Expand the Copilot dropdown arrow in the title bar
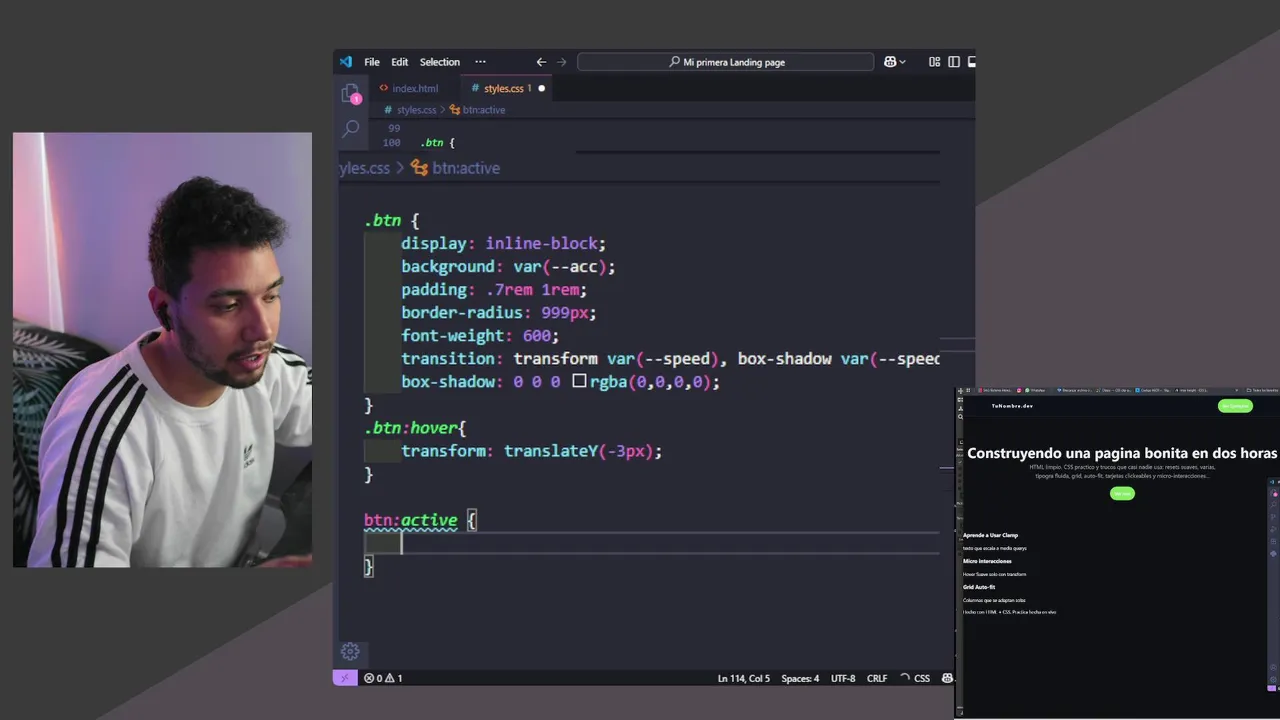The image size is (1280, 720). 902,62
